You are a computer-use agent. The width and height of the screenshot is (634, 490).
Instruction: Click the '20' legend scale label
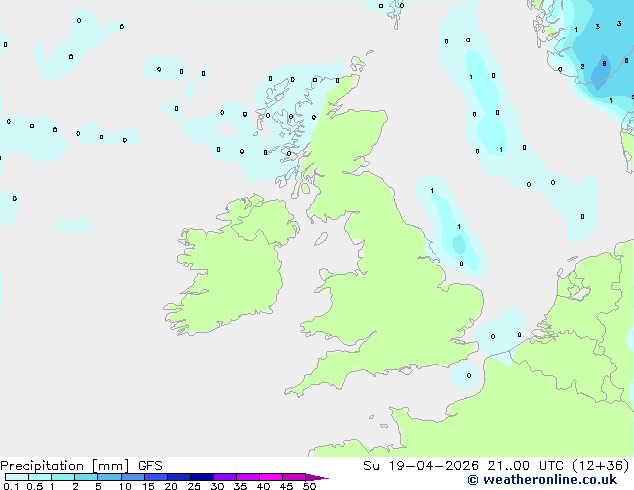(x=171, y=486)
